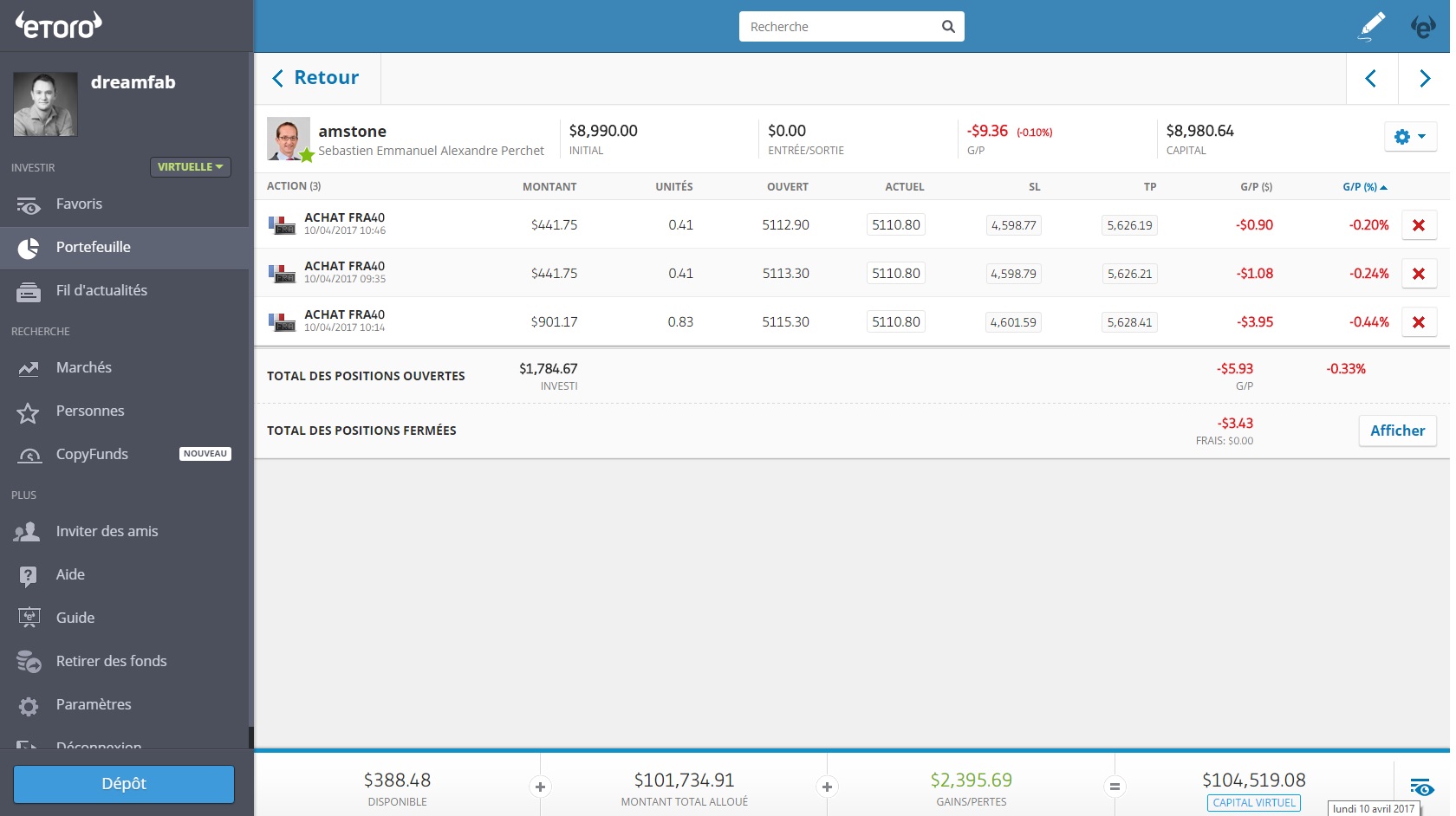Viewport: 1456px width, 816px height.
Task: Open CopyFunds from the sidebar
Action: click(x=92, y=455)
